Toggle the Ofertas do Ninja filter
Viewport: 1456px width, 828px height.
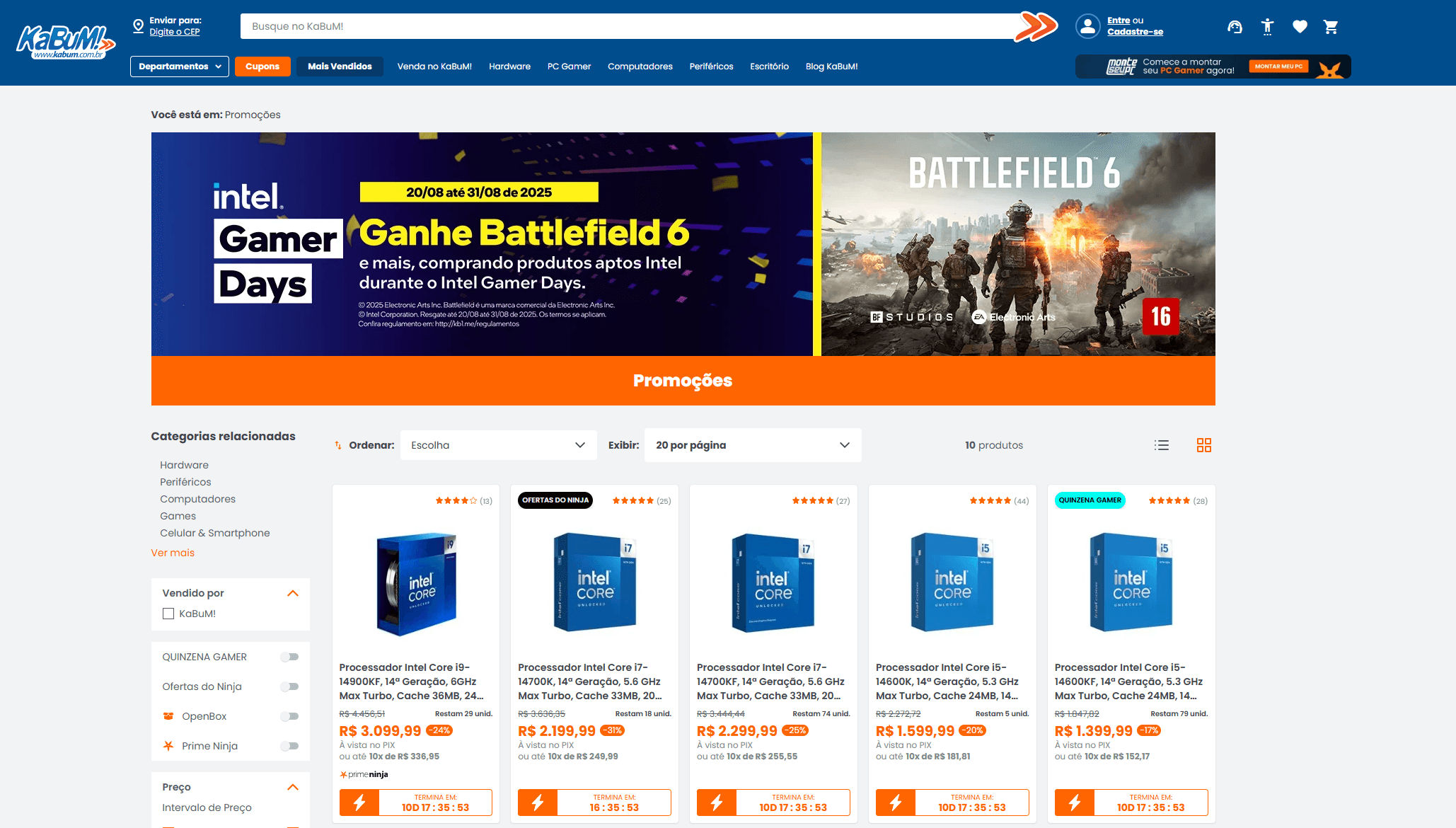[x=289, y=686]
